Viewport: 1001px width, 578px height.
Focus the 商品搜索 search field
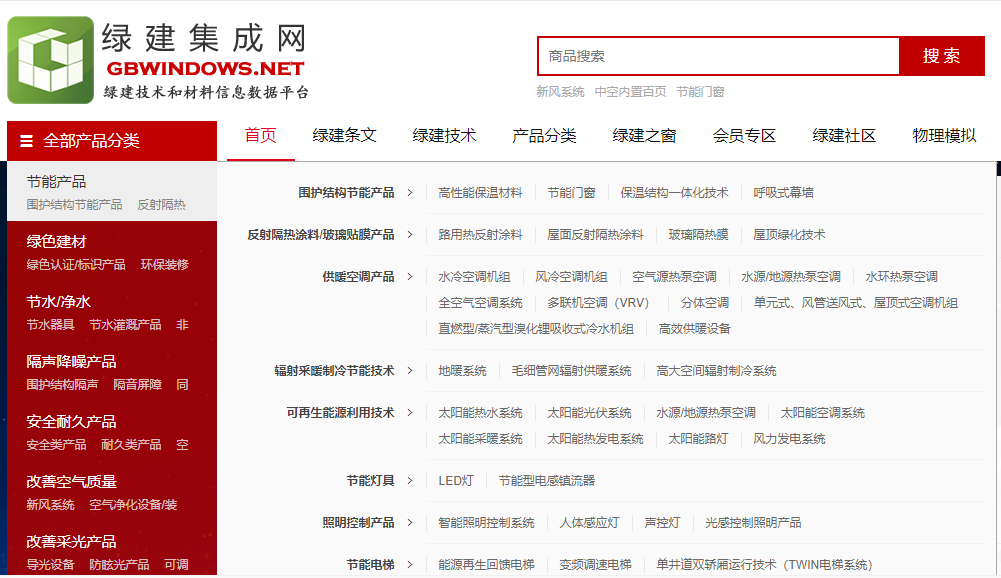pos(718,56)
